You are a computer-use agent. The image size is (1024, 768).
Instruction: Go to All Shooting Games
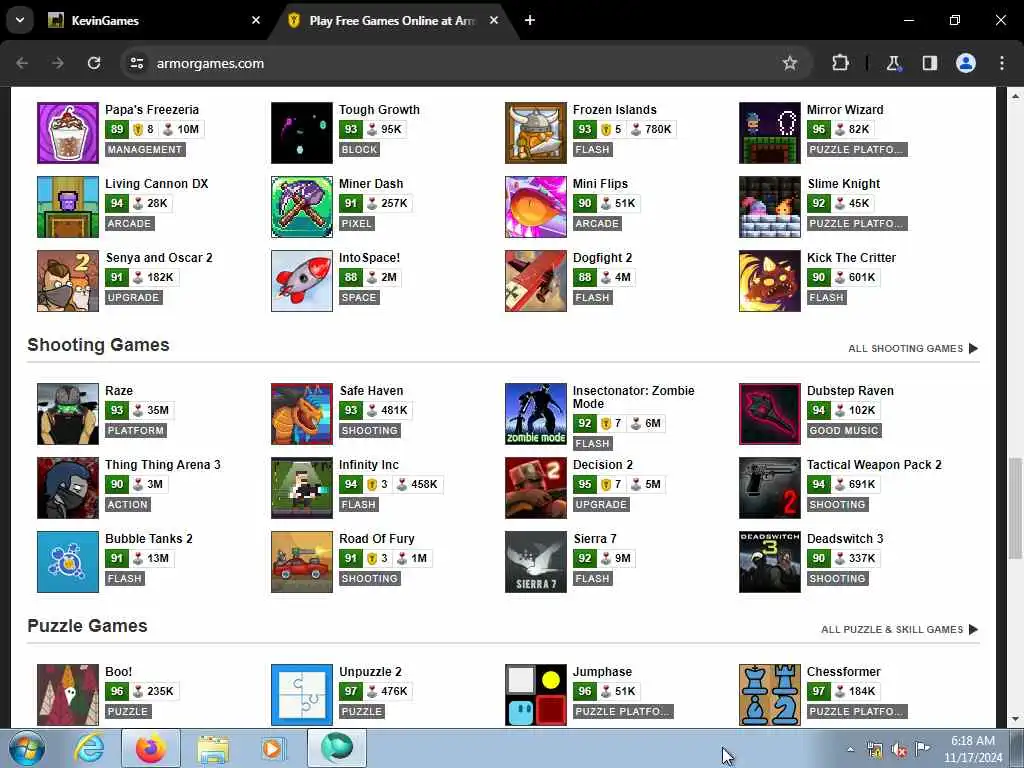click(913, 349)
